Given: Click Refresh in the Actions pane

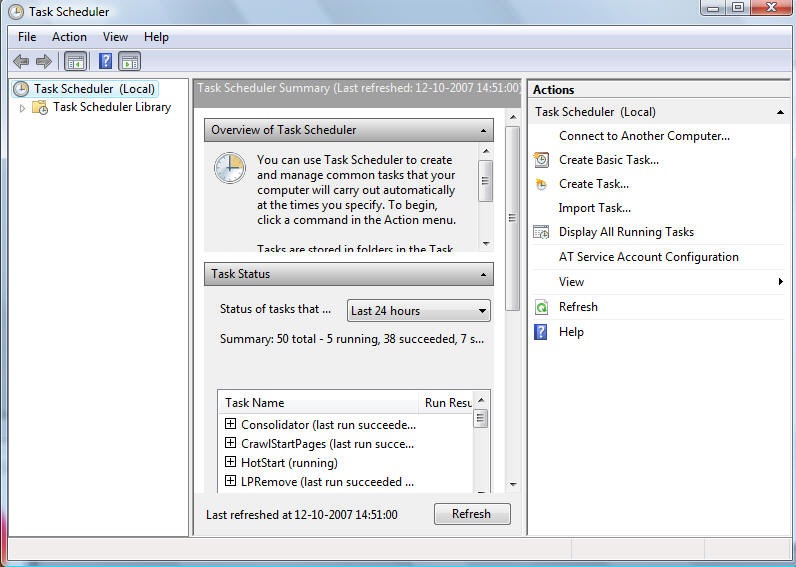Looking at the screenshot, I should (578, 307).
